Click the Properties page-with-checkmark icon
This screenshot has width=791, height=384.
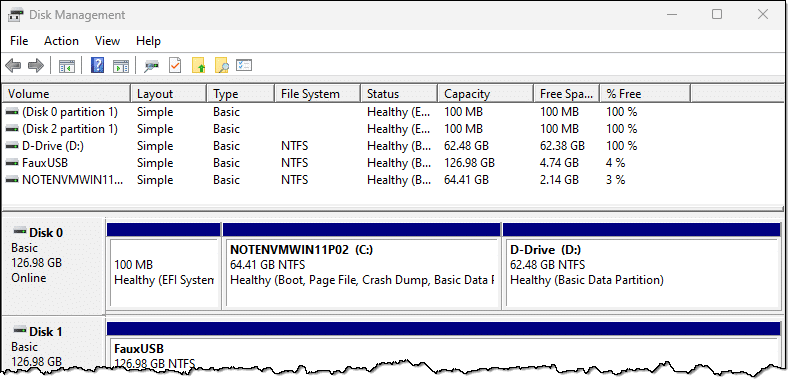(x=175, y=65)
